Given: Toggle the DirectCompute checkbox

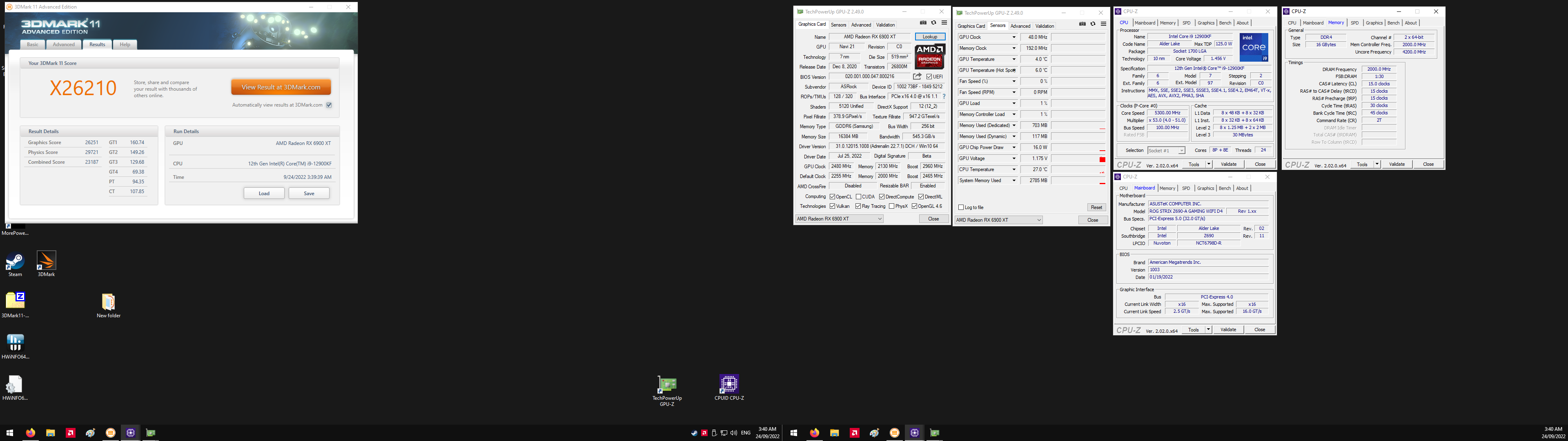Looking at the screenshot, I should pos(882,197).
